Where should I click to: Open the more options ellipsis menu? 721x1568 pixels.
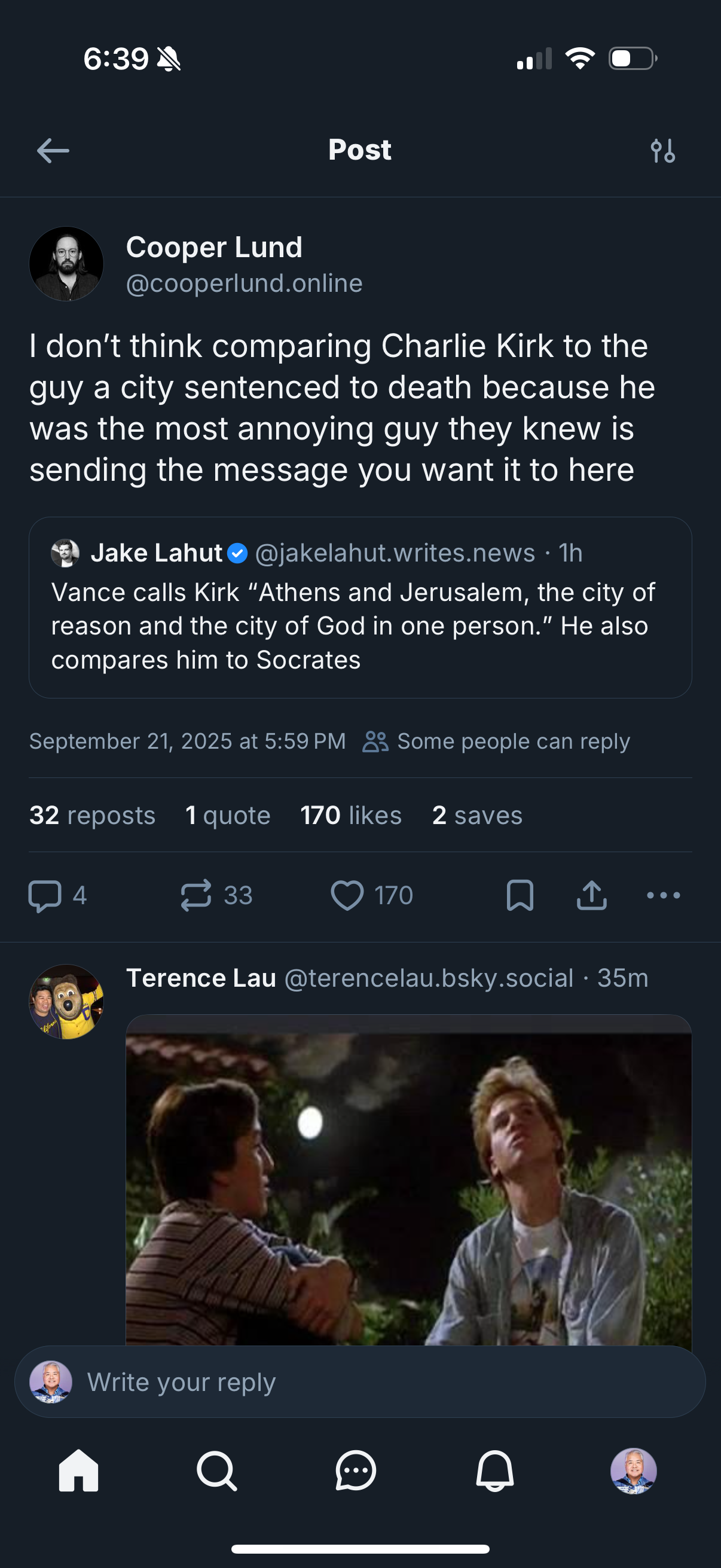point(663,895)
